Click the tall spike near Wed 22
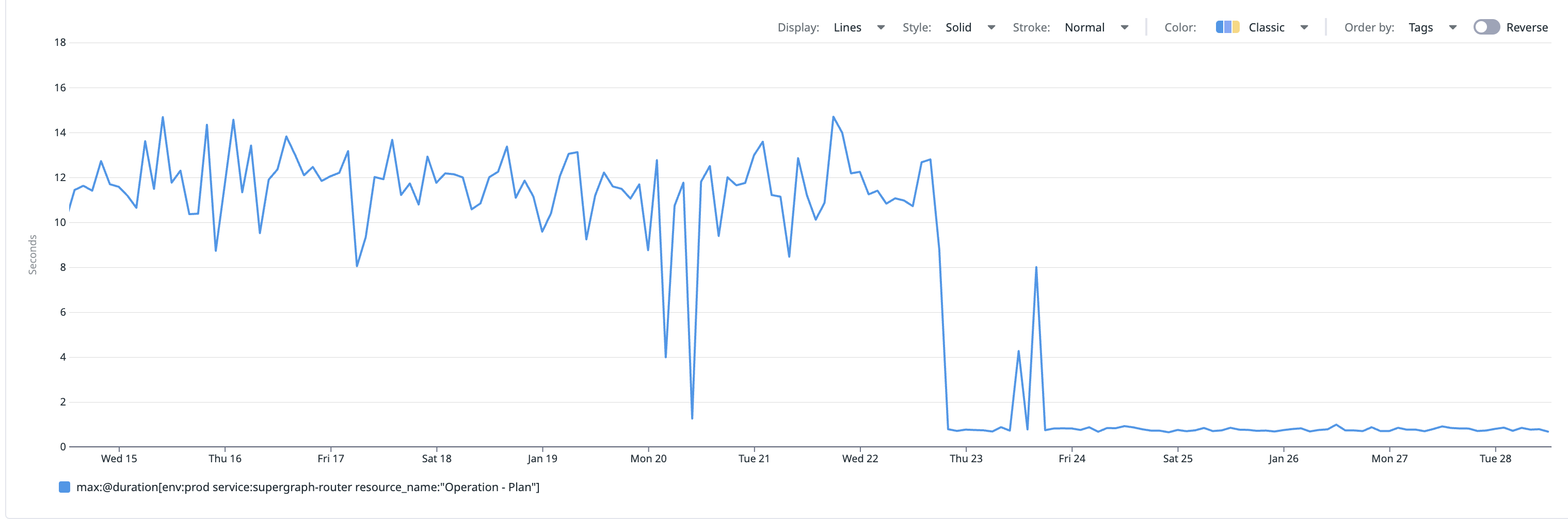 pyautogui.click(x=834, y=116)
